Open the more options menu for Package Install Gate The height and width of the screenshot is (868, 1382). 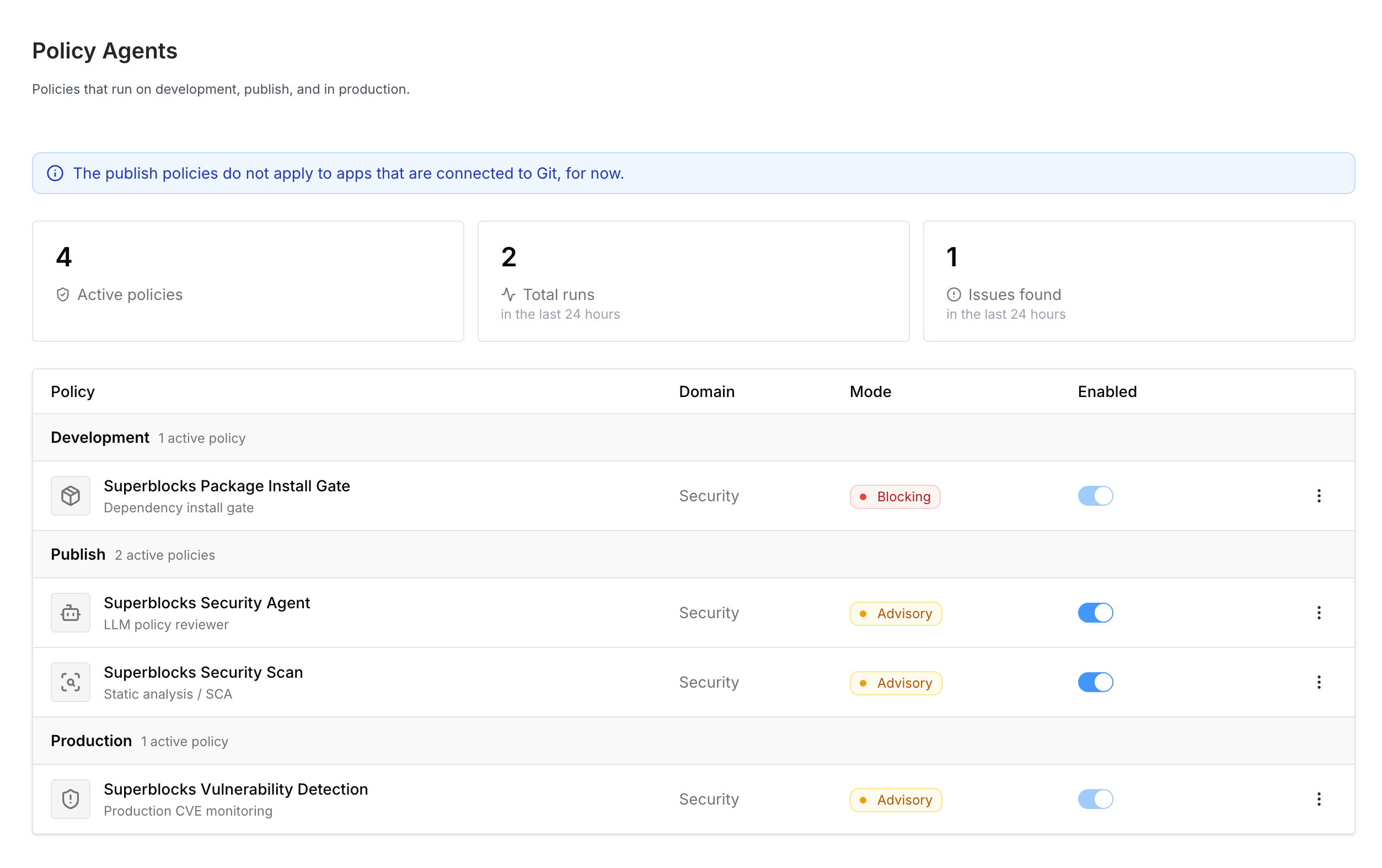click(x=1319, y=495)
